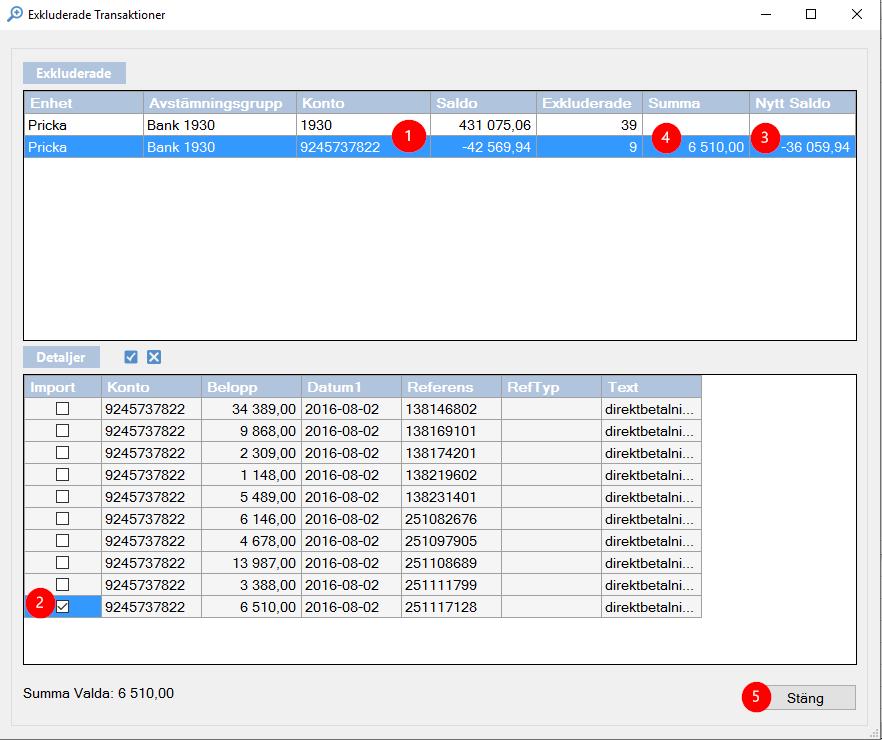Click the magnifier icon in the title bar
Screen dimensions: 882x740
tap(15, 14)
